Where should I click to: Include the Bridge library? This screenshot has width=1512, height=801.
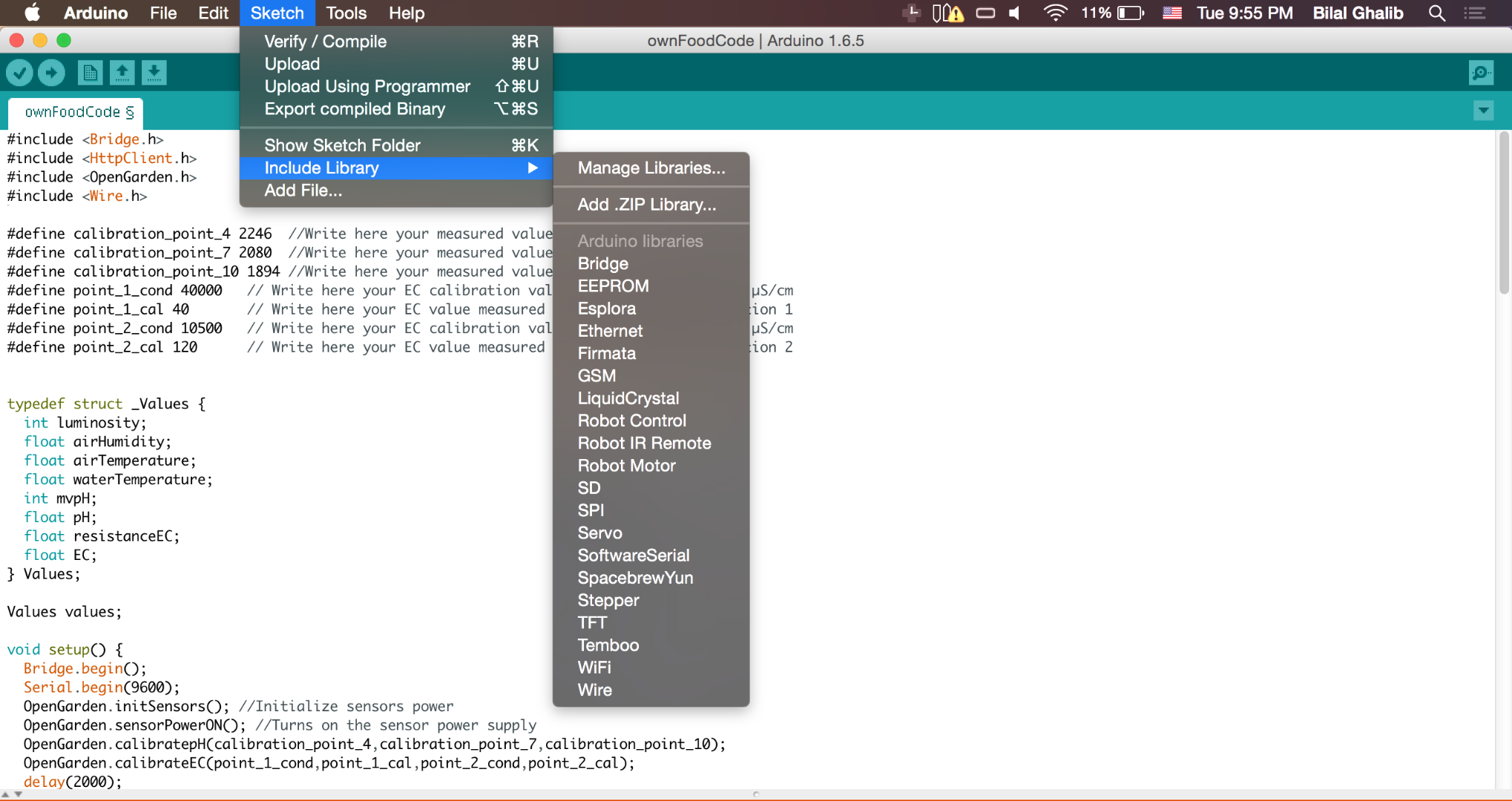pyautogui.click(x=651, y=264)
